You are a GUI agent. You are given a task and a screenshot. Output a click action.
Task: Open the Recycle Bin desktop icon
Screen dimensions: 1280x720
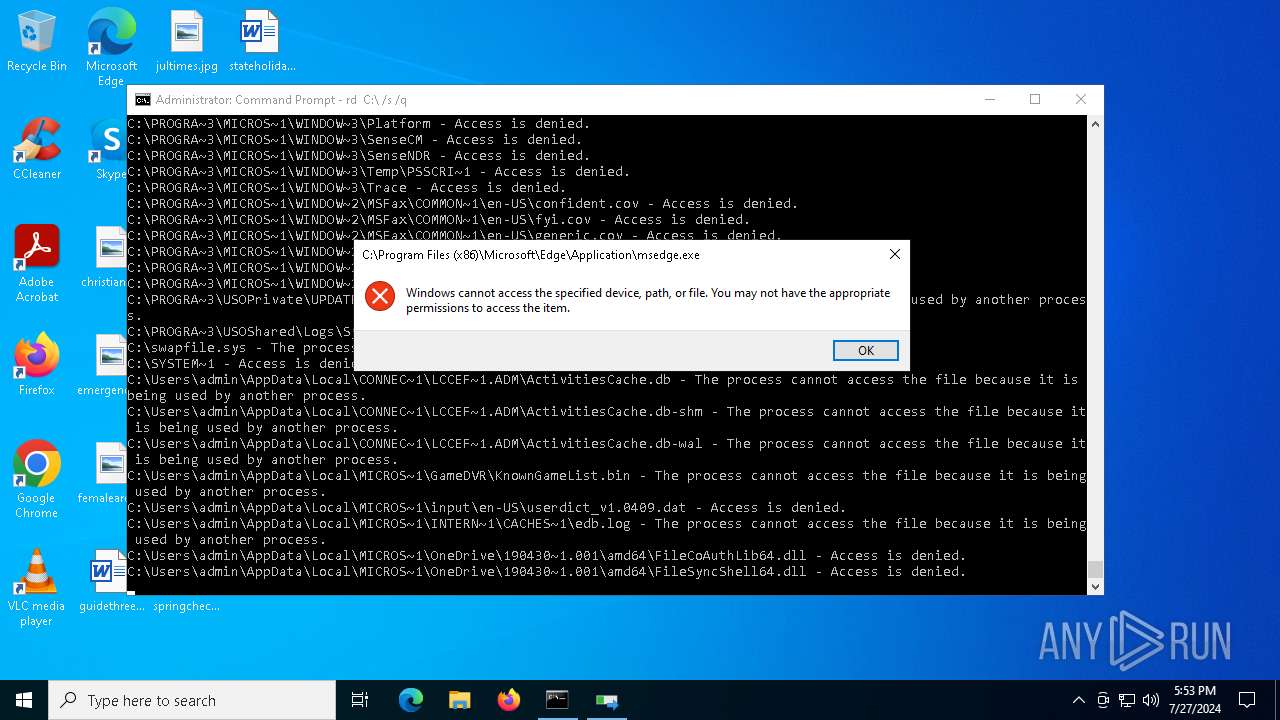click(x=37, y=42)
